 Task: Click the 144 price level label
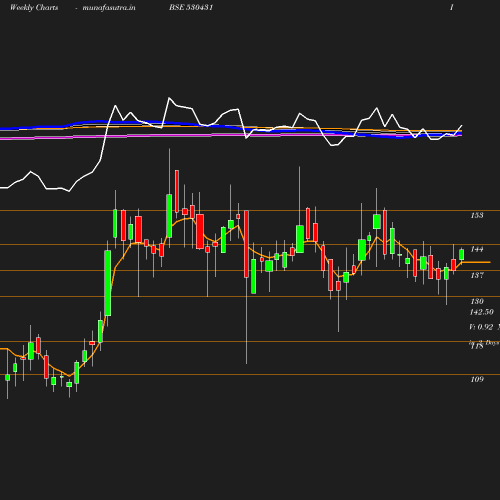(477, 249)
